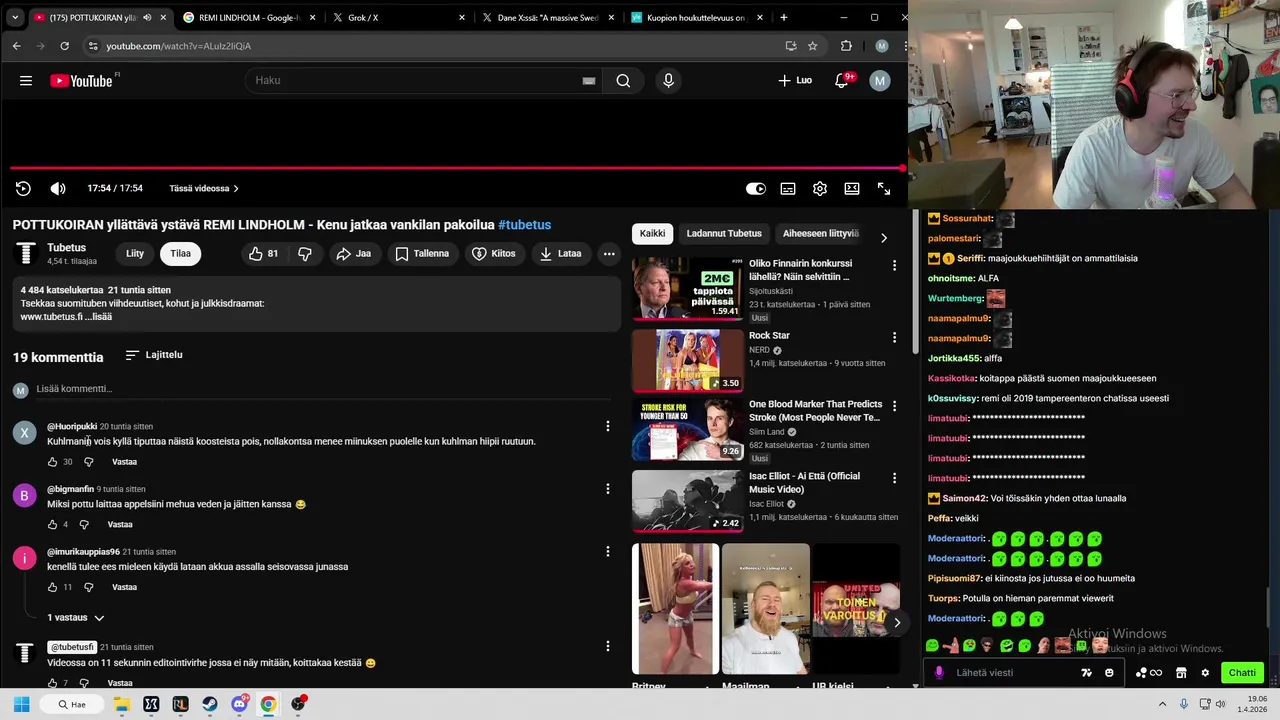Open the Isac Elliot video thumbnail
Screen dimensions: 1280x720
pos(688,502)
